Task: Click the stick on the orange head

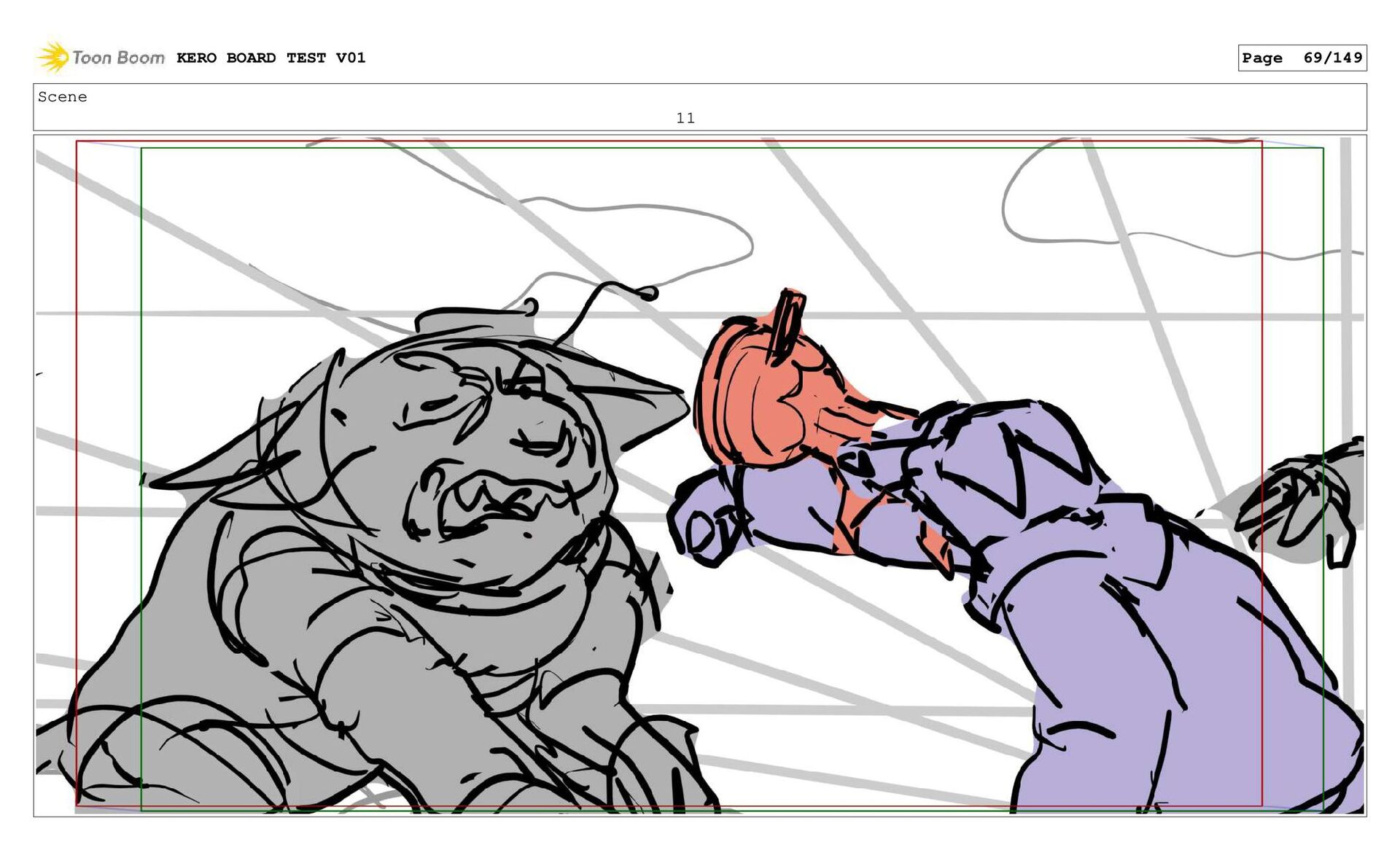Action: [x=787, y=324]
